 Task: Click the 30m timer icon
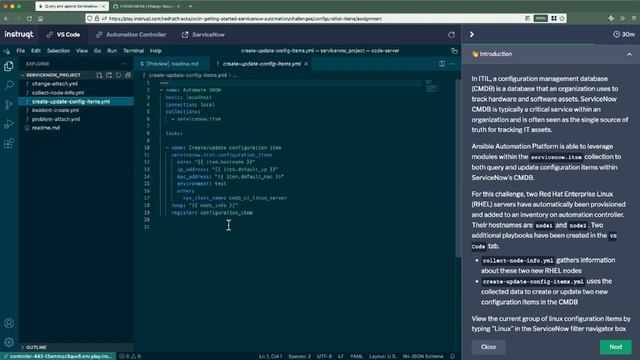point(616,35)
